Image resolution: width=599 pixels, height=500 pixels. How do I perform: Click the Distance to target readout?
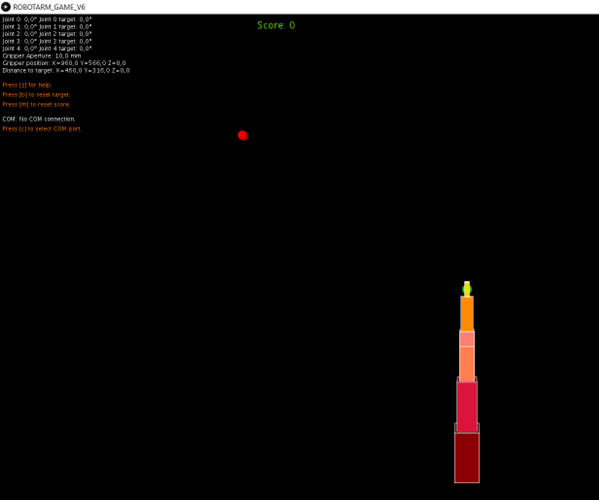(66, 71)
